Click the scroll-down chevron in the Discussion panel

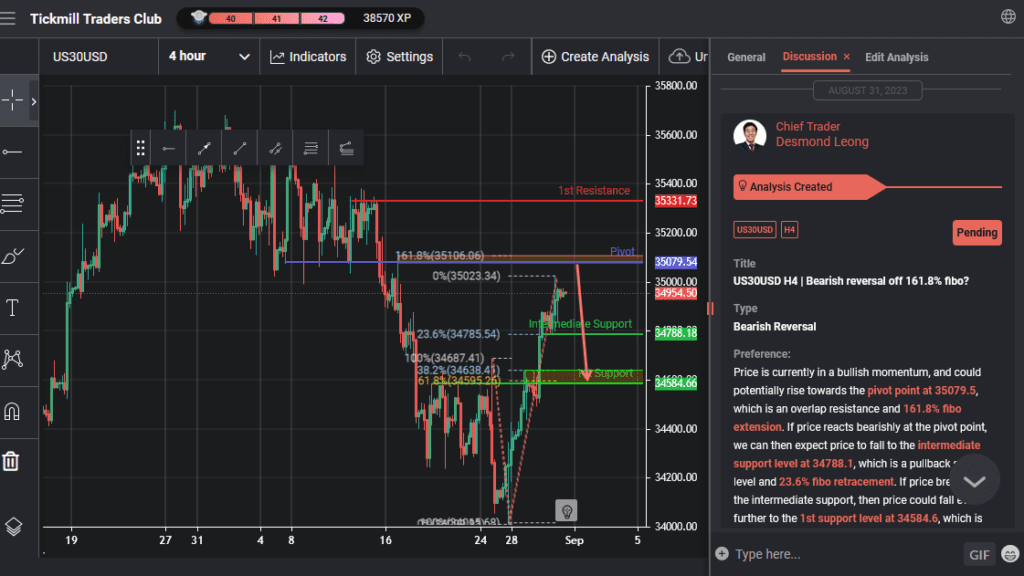(973, 480)
